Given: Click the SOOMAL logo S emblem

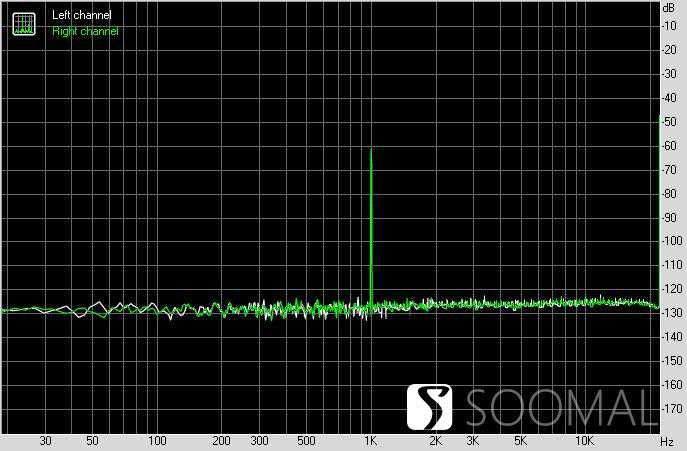Looking at the screenshot, I should point(430,406).
